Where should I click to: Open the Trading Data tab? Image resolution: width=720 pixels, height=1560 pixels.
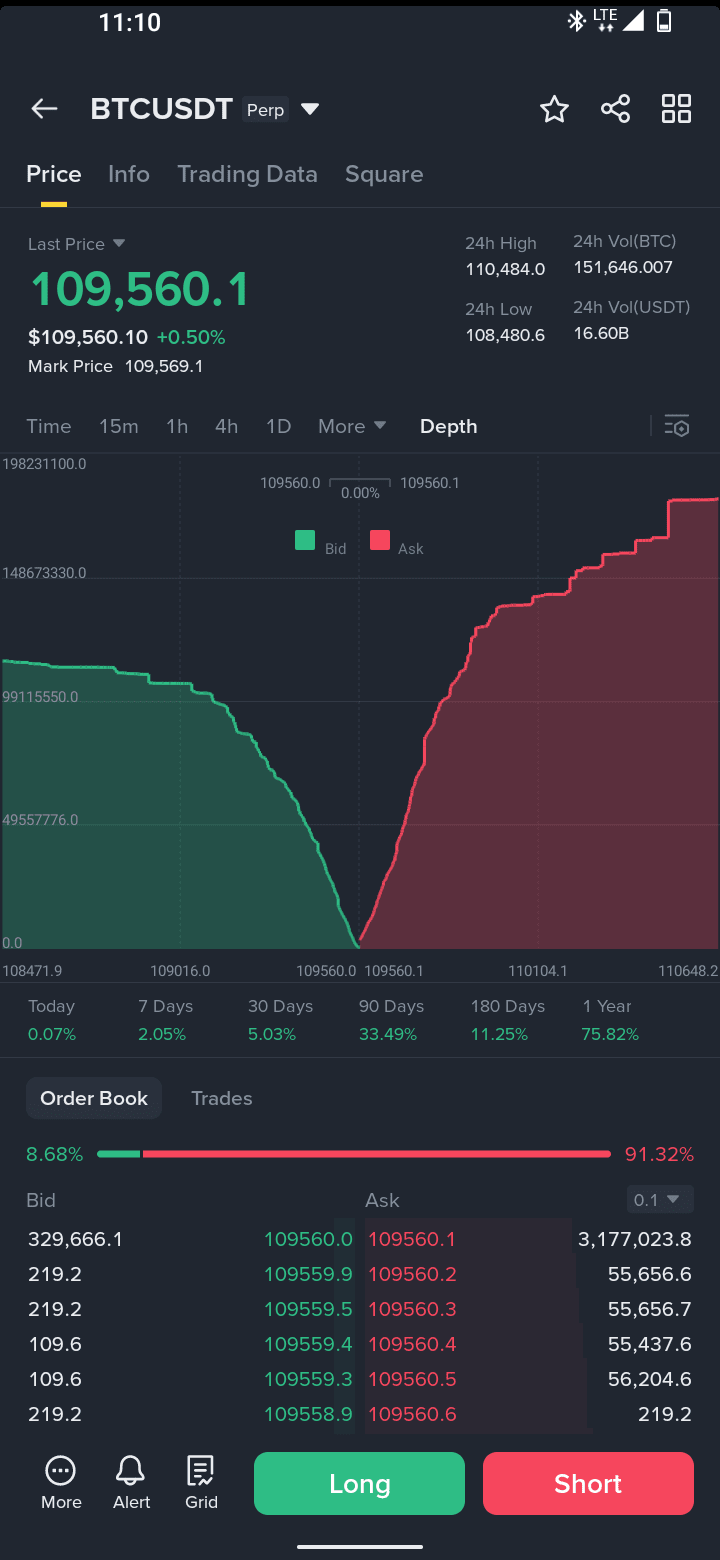(247, 174)
